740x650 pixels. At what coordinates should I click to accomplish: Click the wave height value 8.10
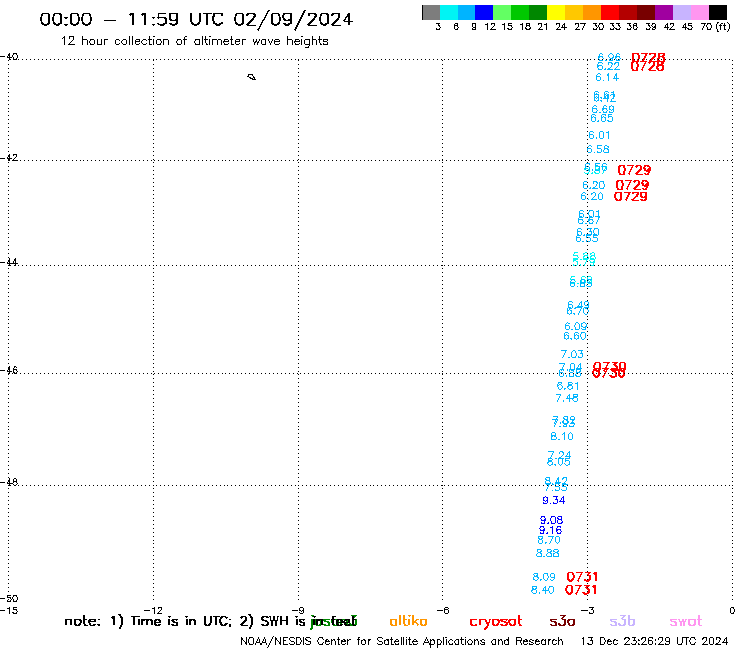click(562, 436)
